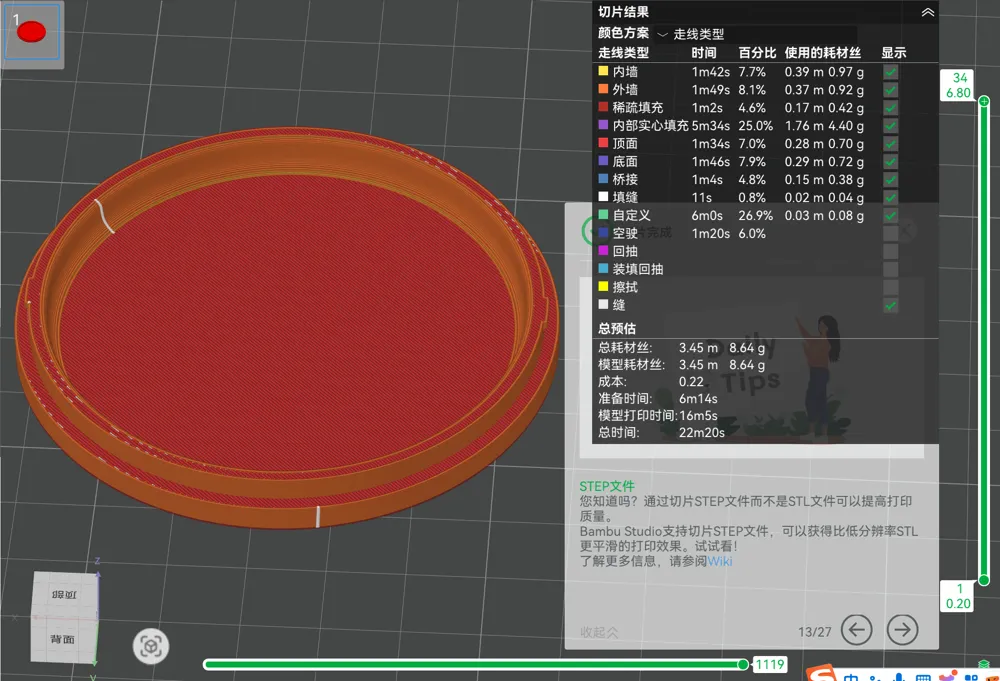Screen dimensions: 1000x681
Task: Enable display of 空驶 travel moves
Action: click(x=890, y=233)
